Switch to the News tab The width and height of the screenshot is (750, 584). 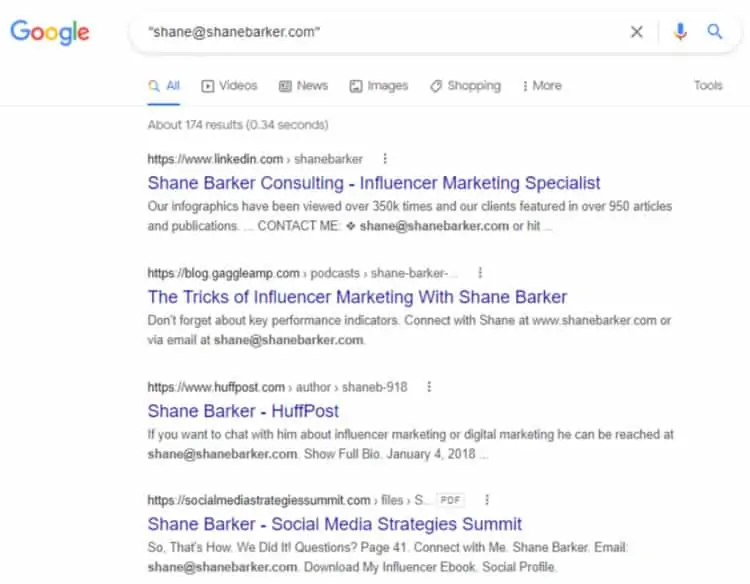(x=304, y=86)
